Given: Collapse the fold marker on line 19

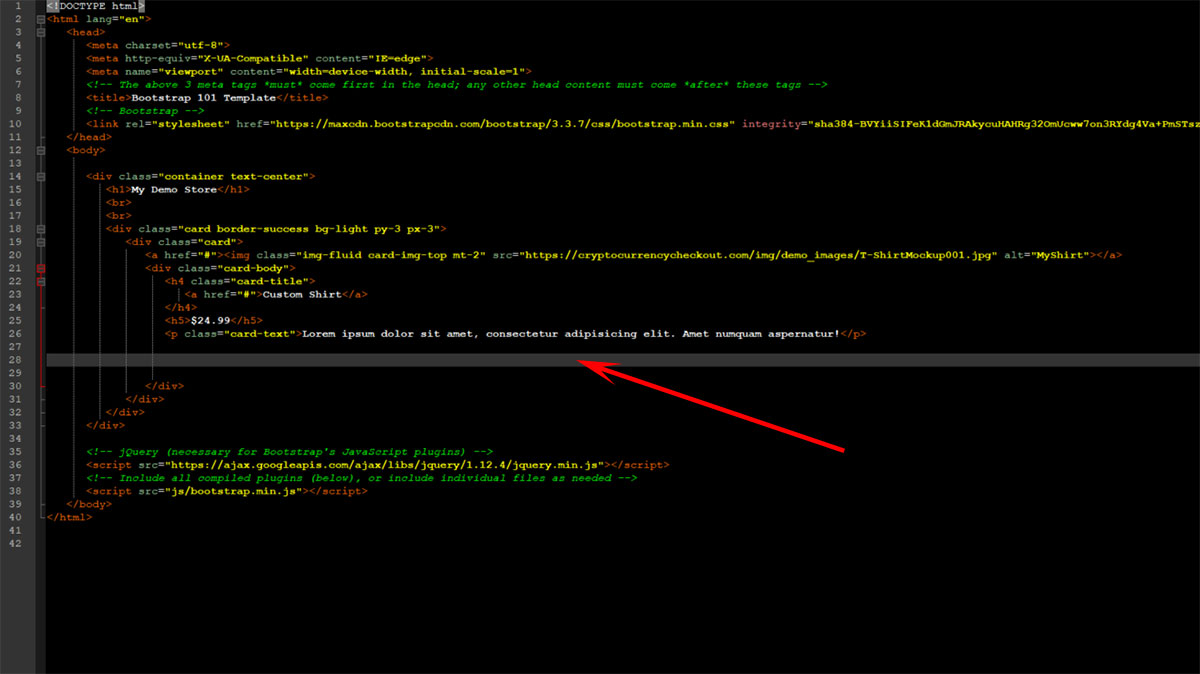Looking at the screenshot, I should click(x=41, y=241).
